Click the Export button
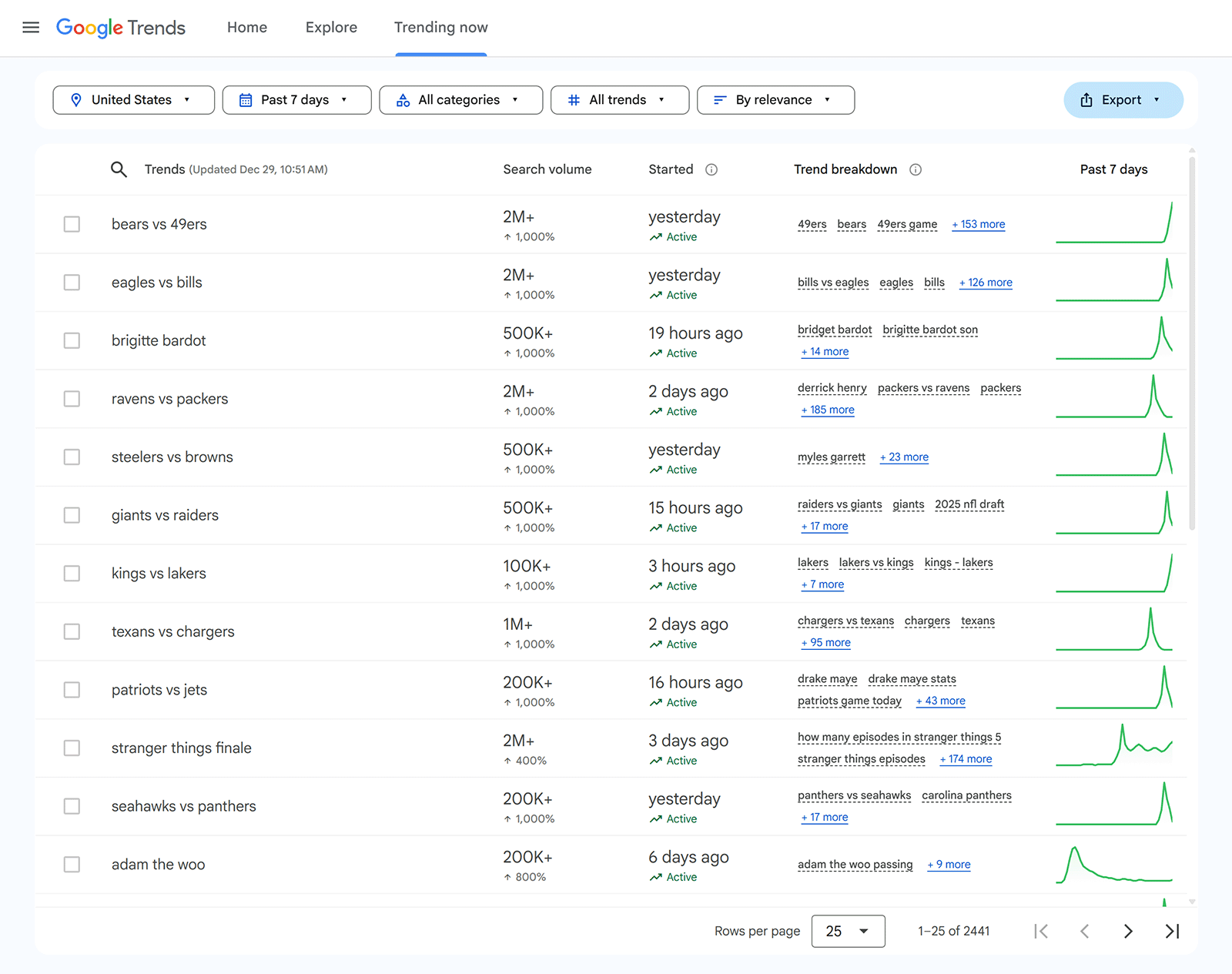 pyautogui.click(x=1123, y=100)
